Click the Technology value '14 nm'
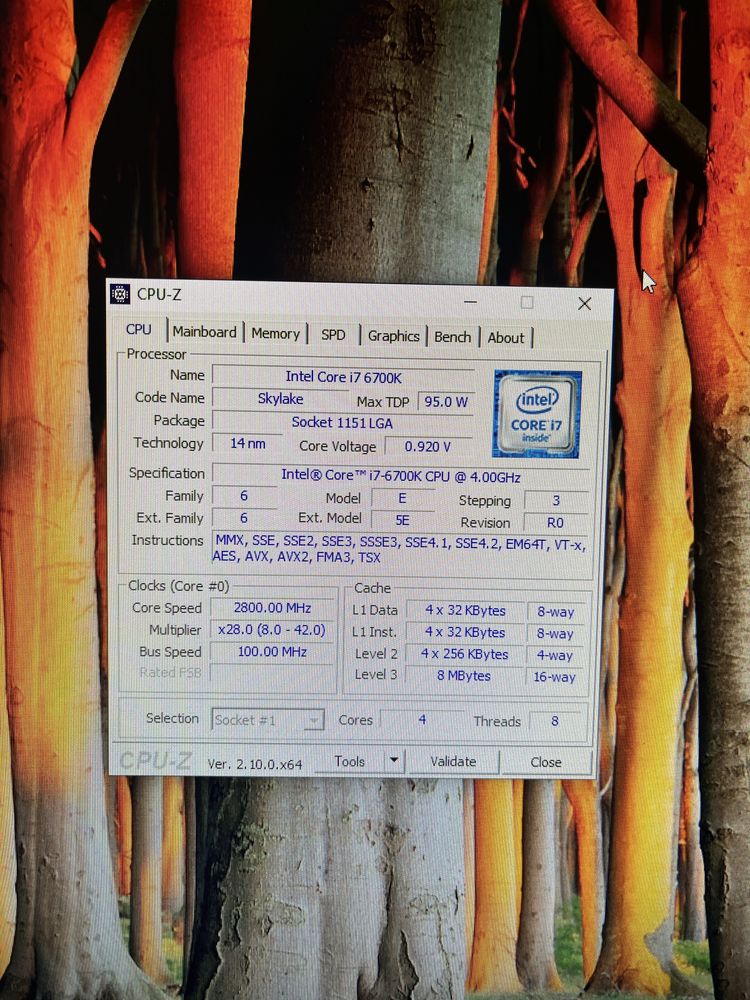 (247, 443)
